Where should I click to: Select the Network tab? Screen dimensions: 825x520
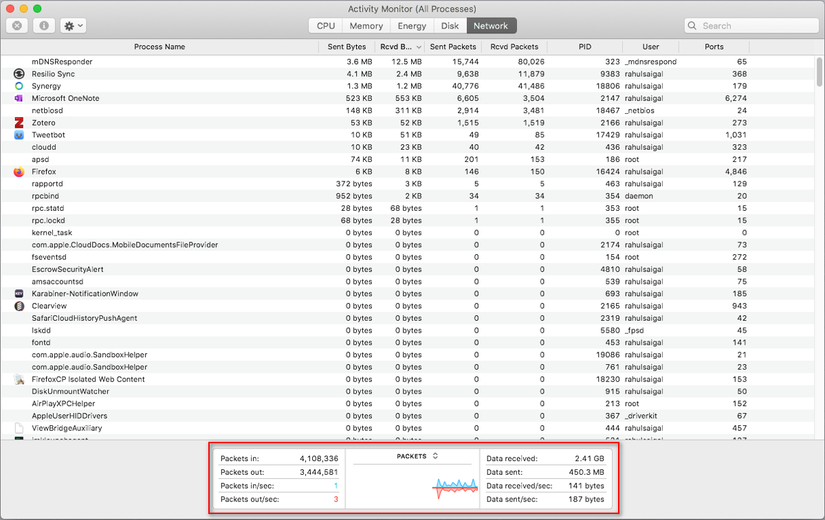pyautogui.click(x=491, y=26)
